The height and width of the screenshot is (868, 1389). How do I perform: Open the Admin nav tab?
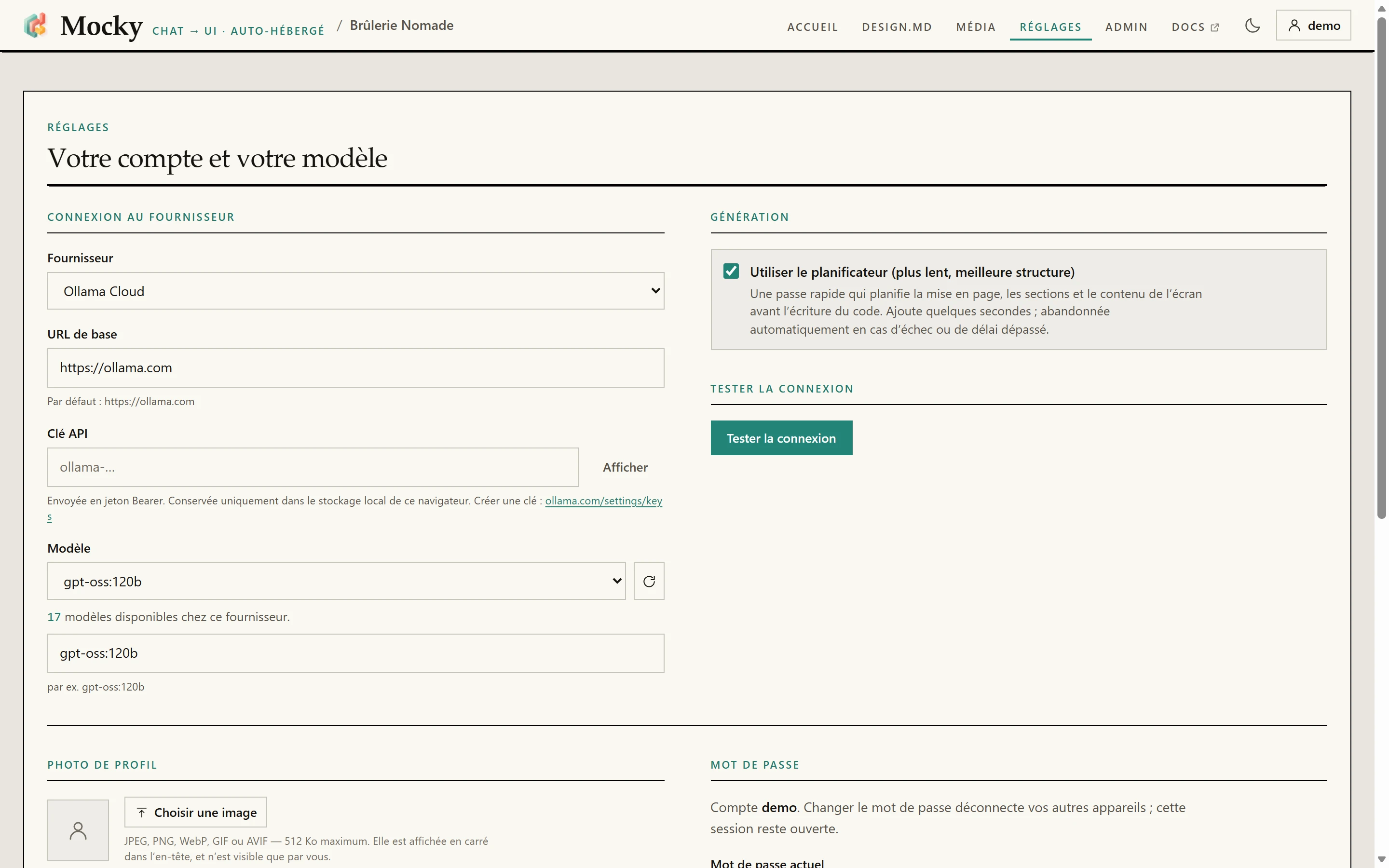click(x=1126, y=27)
